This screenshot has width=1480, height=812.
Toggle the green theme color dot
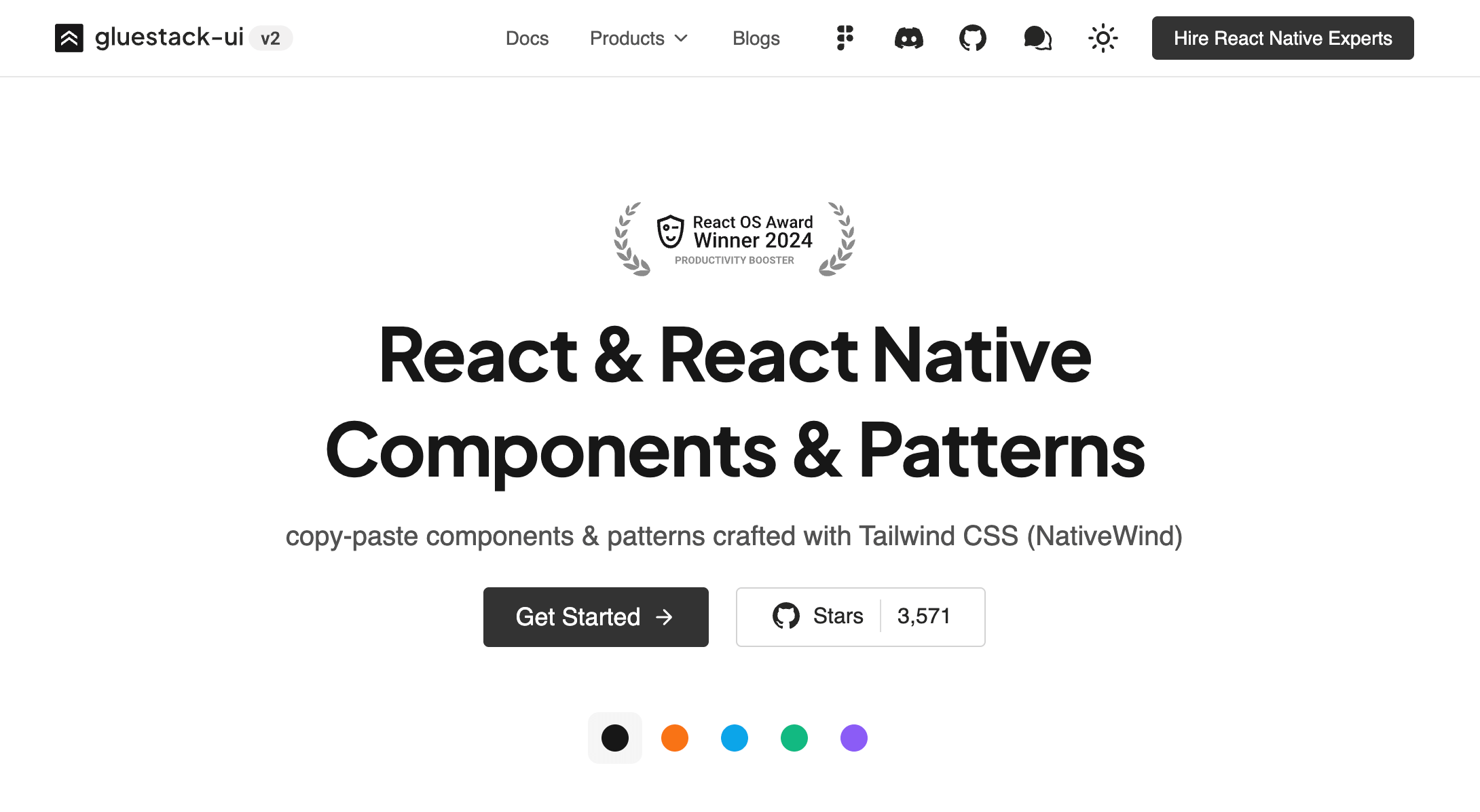(794, 738)
